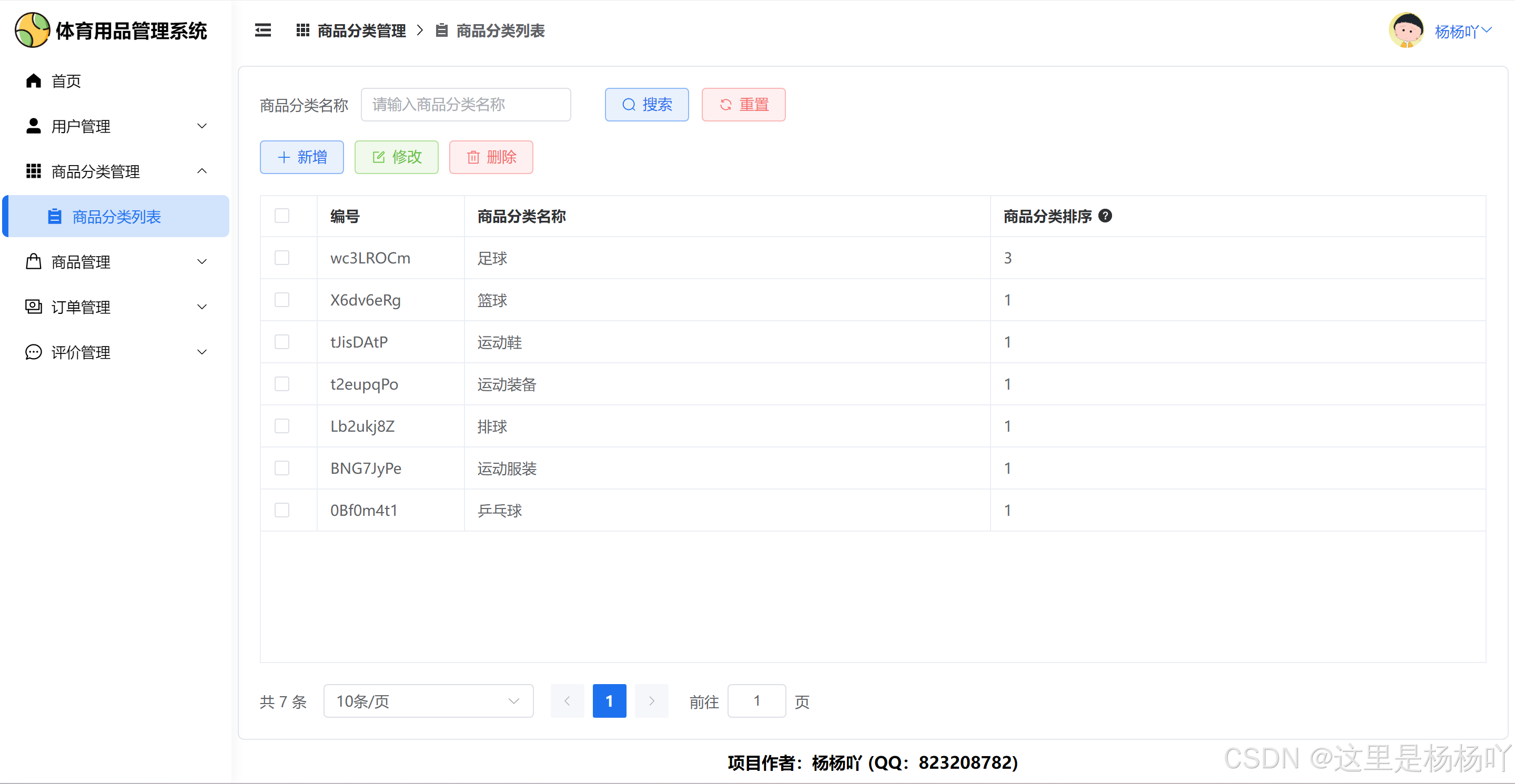1515x784 pixels.
Task: Check the row t2eupqPo 运动装备
Action: click(x=282, y=384)
